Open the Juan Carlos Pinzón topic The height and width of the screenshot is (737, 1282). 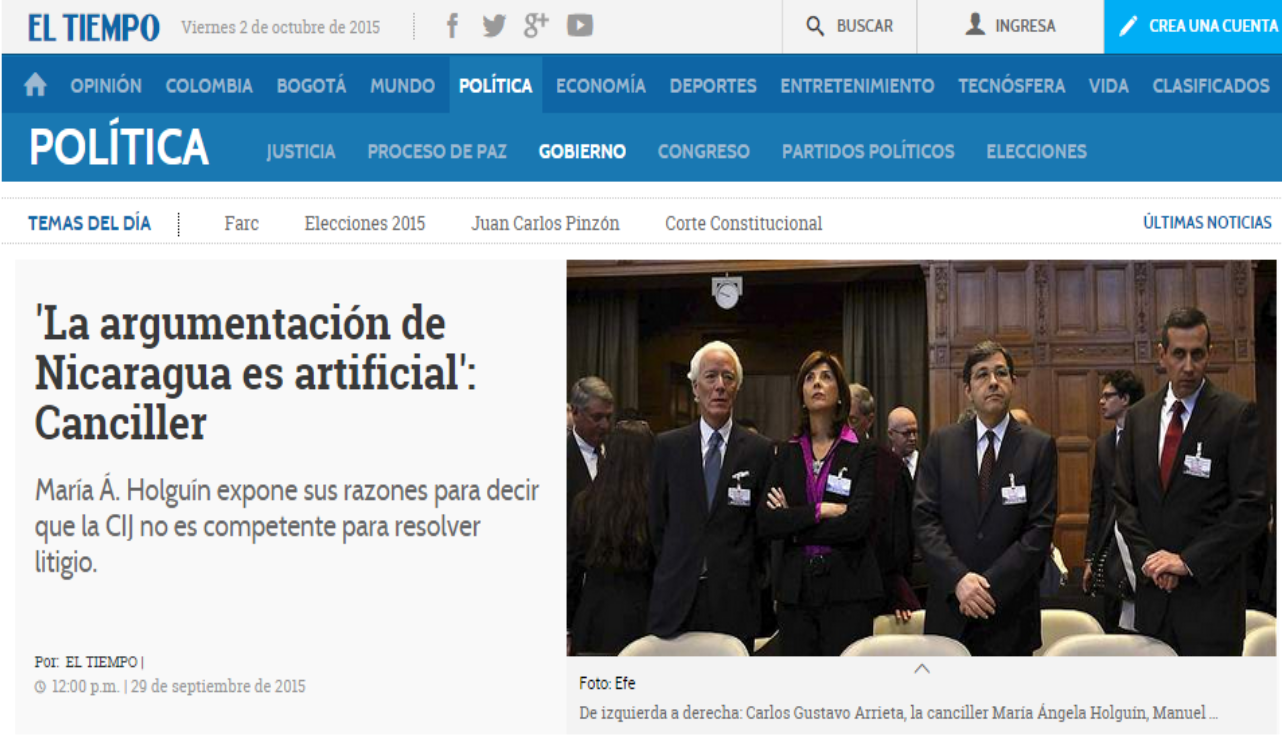(545, 224)
